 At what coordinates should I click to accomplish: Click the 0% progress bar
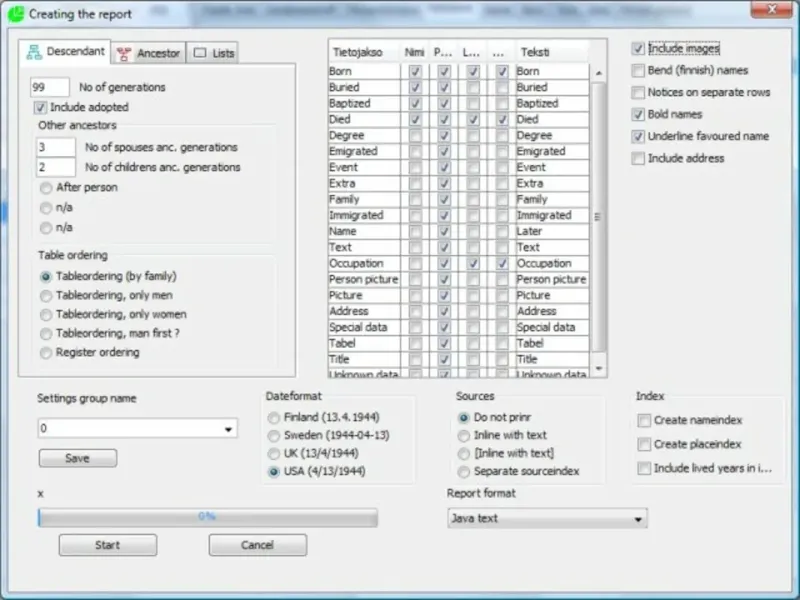tap(208, 517)
